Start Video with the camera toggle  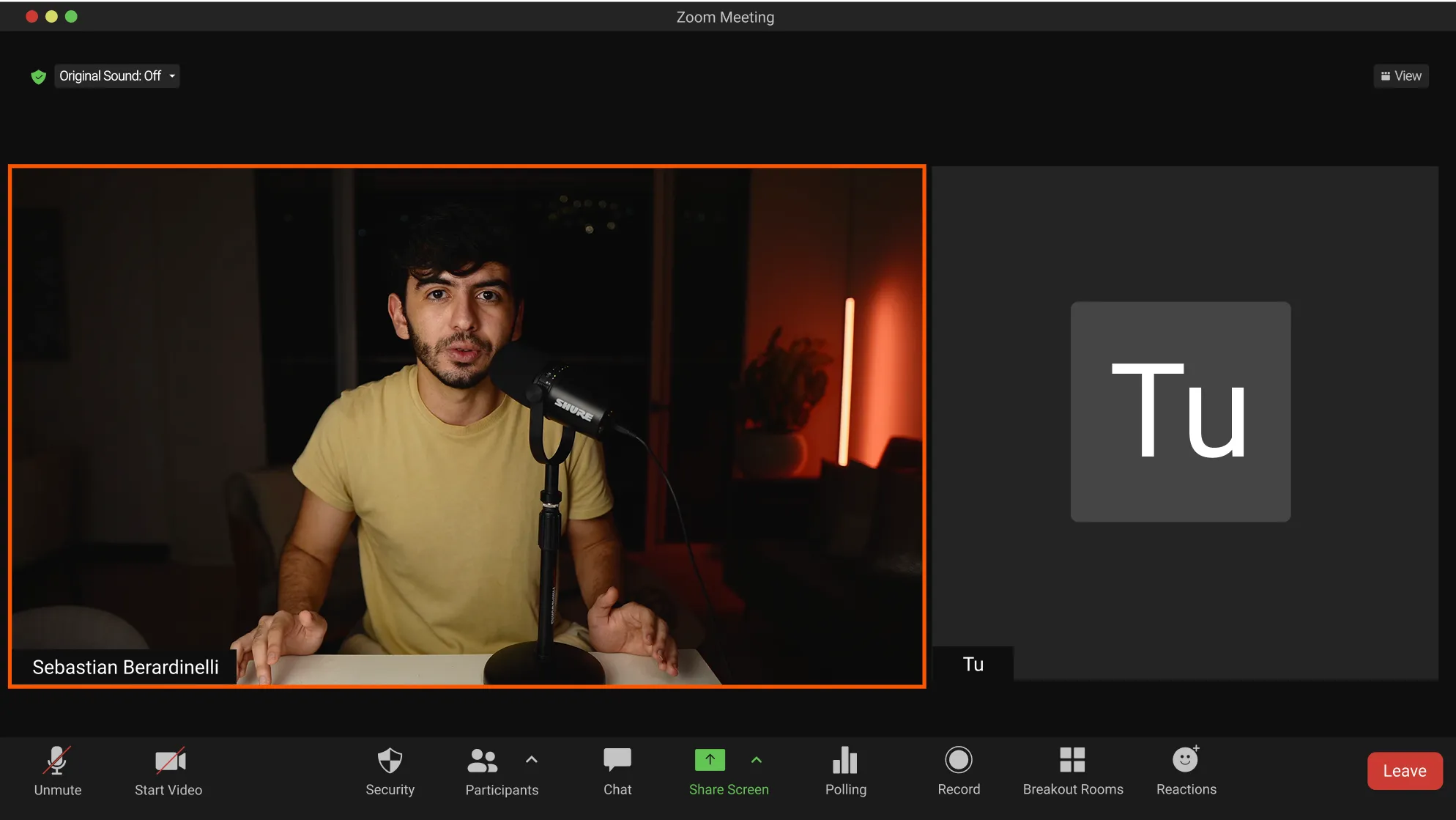[x=169, y=761]
